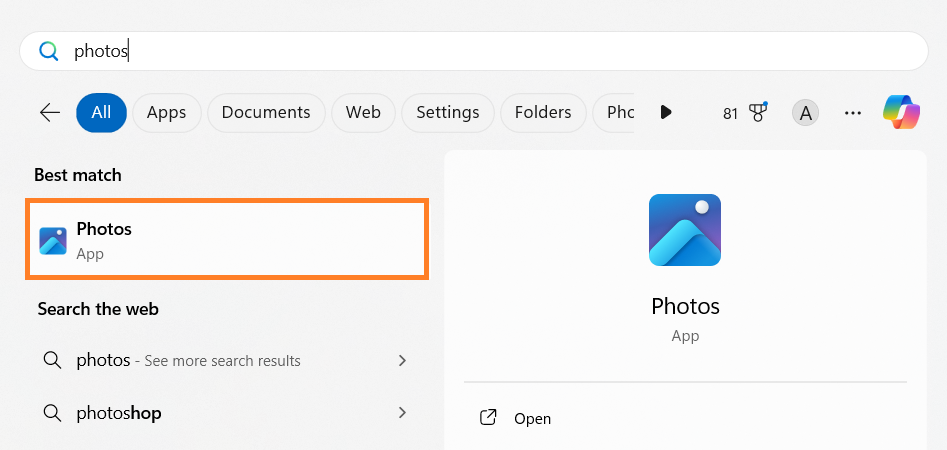
Task: Click the back arrow icon
Action: 50,113
